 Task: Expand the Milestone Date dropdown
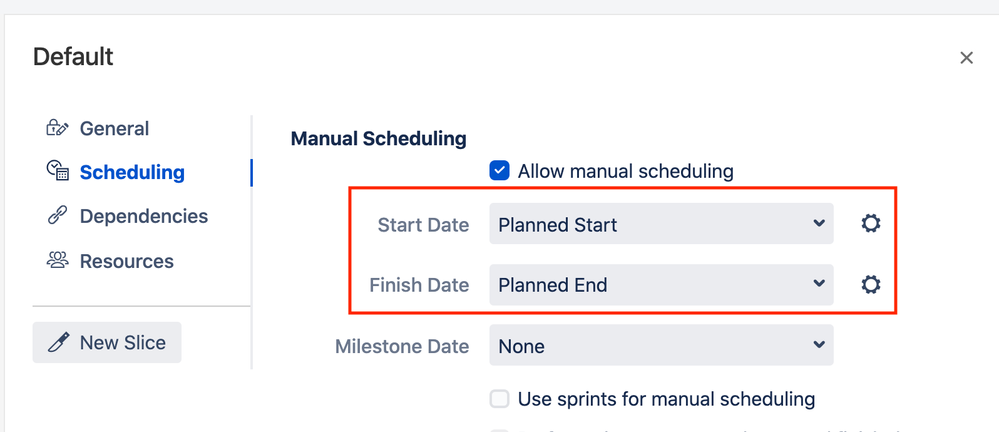660,346
